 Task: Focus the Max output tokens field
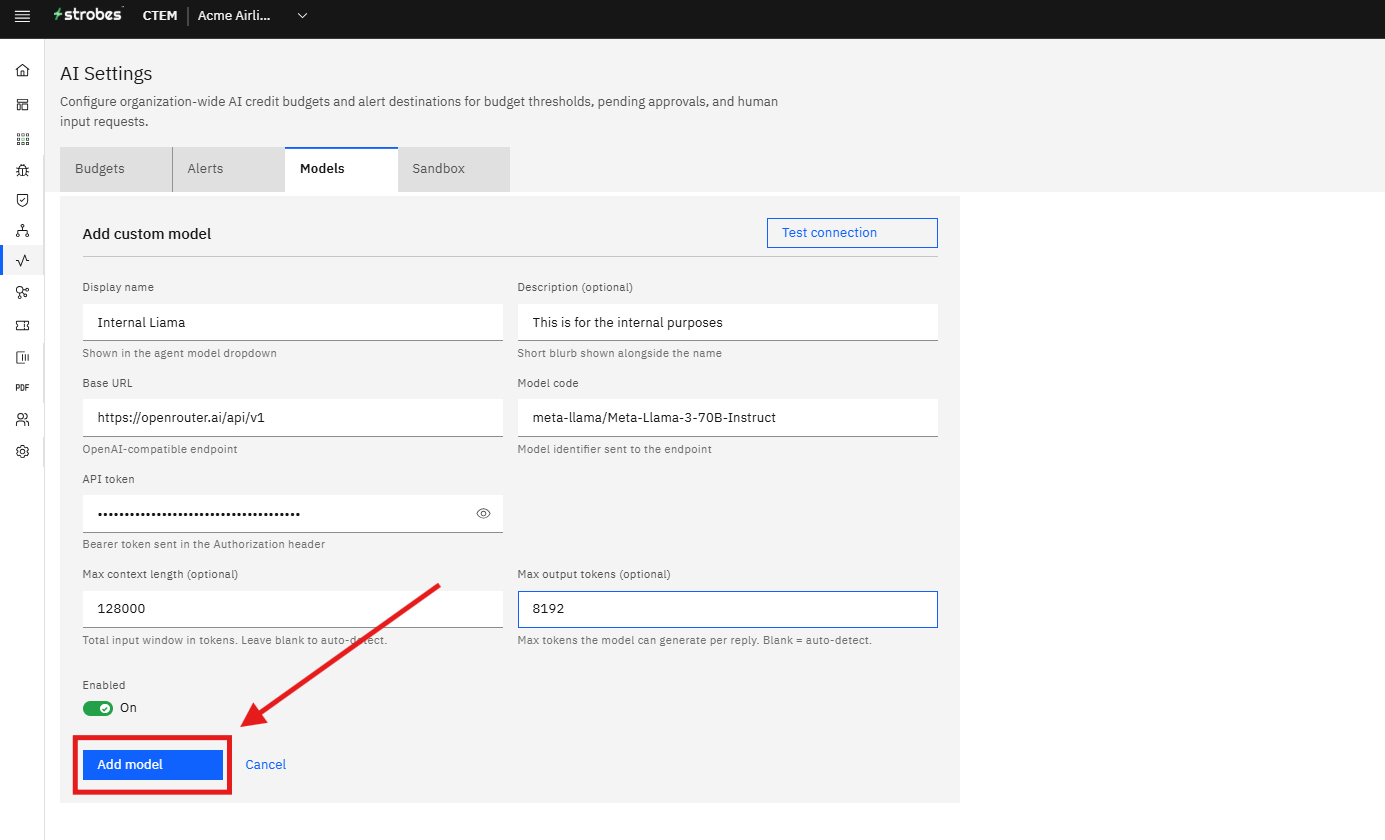(x=728, y=609)
